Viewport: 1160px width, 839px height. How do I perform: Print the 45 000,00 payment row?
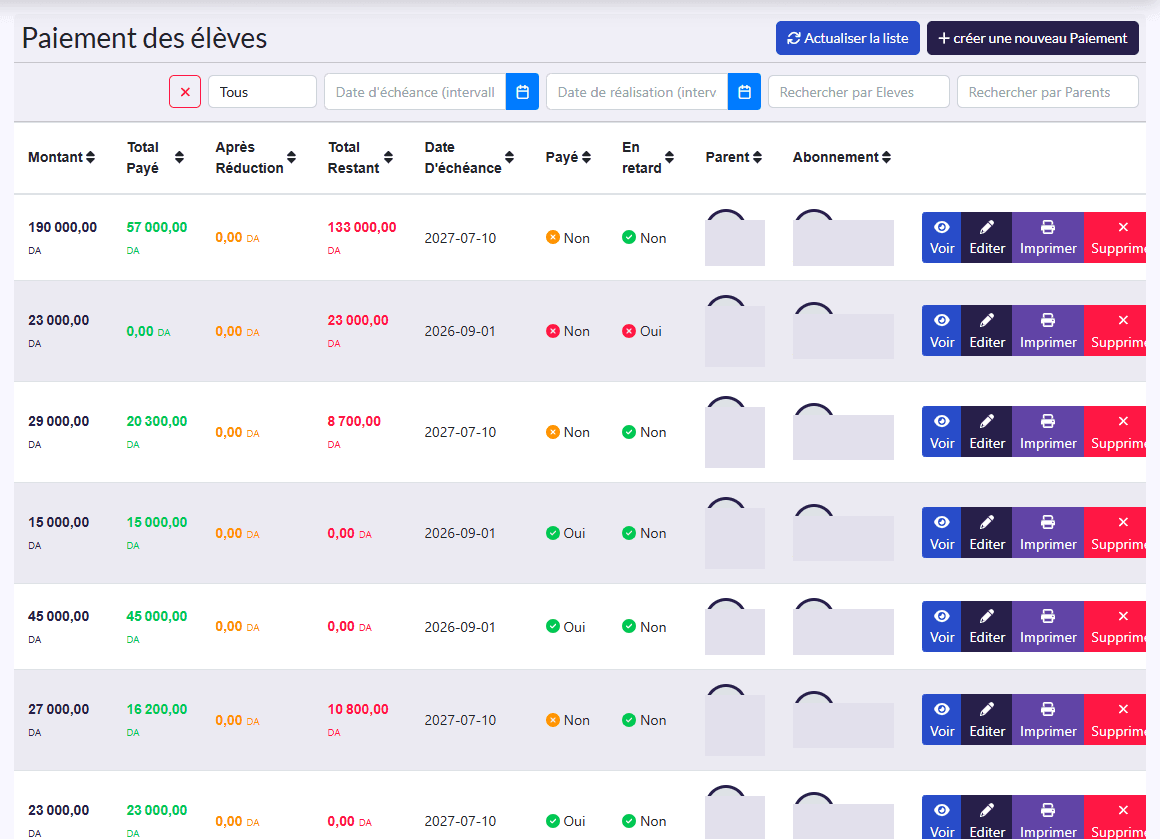[1048, 626]
